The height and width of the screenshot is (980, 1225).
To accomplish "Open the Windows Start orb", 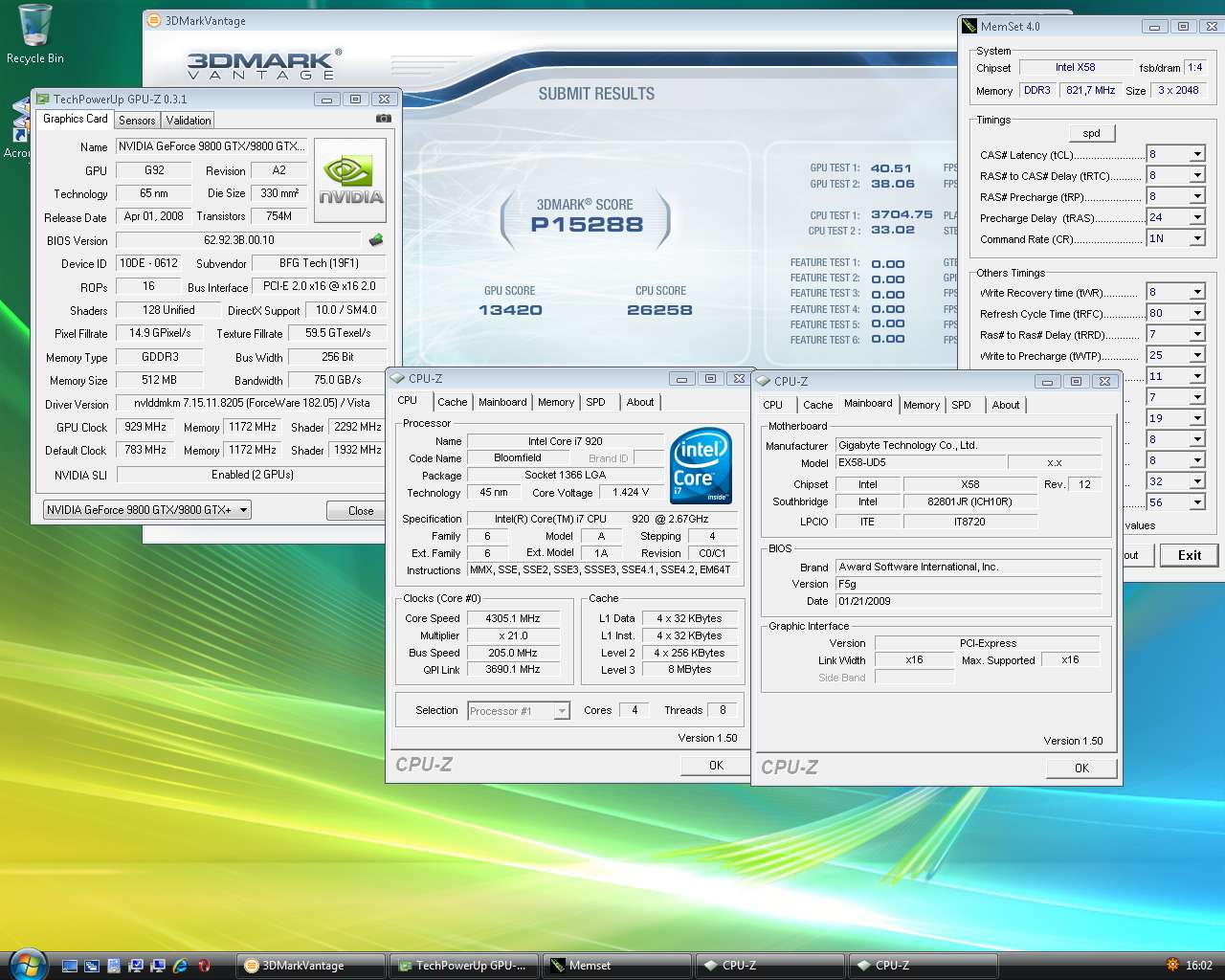I will 26,964.
